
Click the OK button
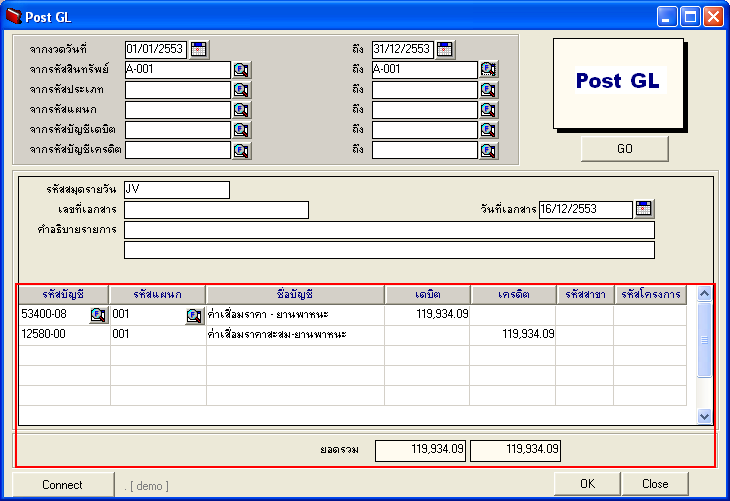coord(587,484)
